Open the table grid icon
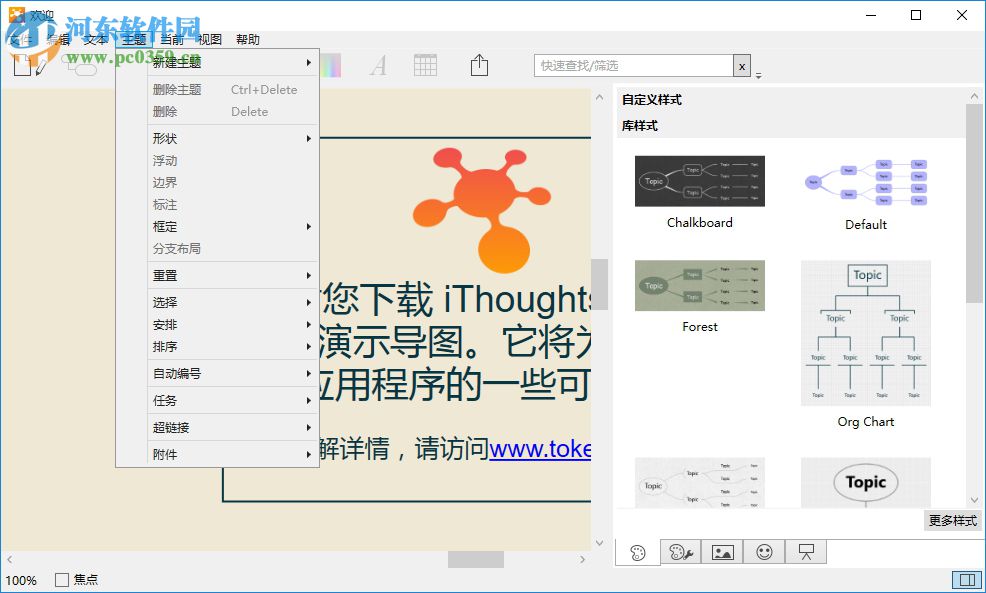986x593 pixels. (x=424, y=64)
